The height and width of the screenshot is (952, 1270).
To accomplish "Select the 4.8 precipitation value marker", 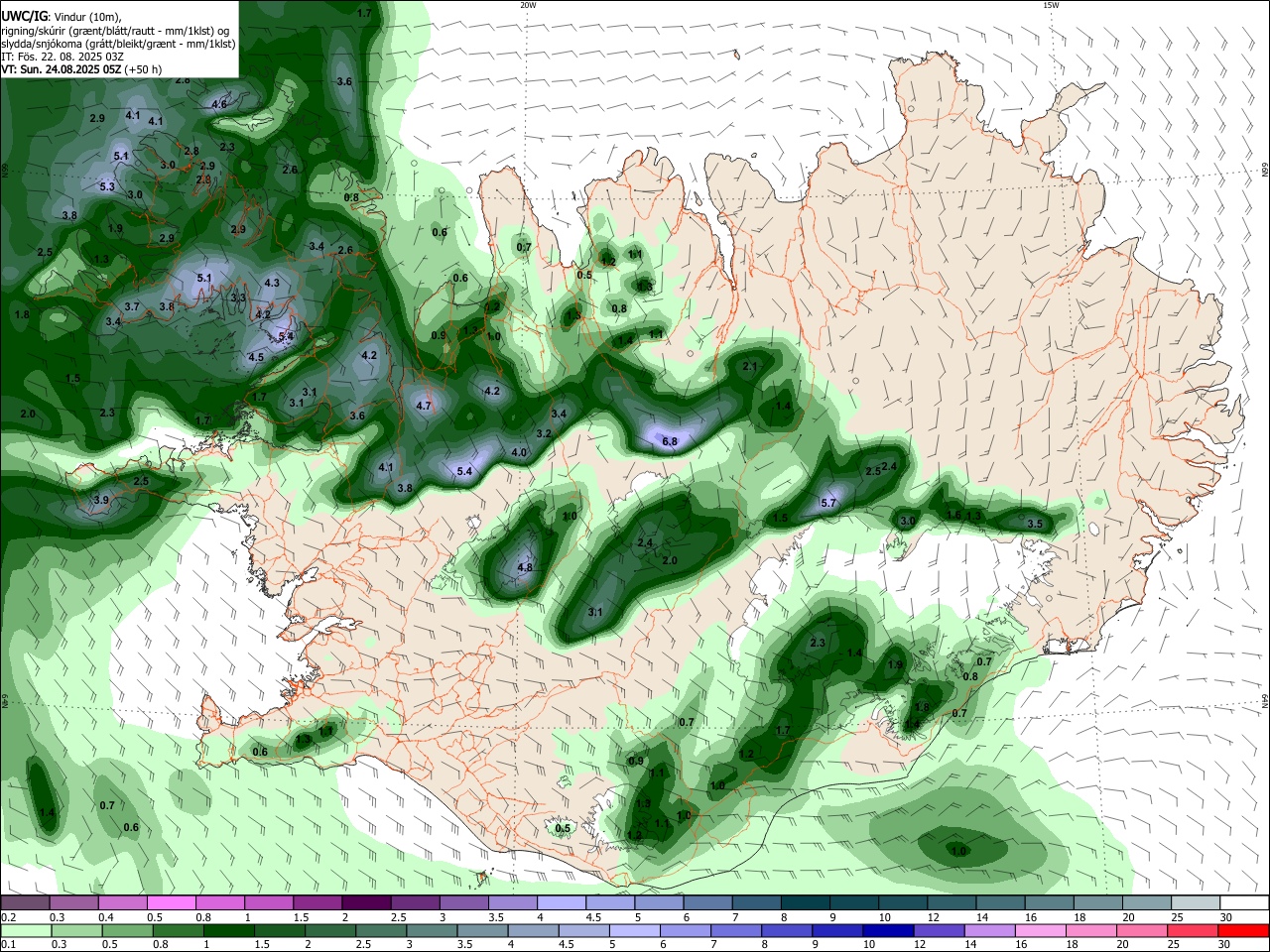I will [526, 568].
